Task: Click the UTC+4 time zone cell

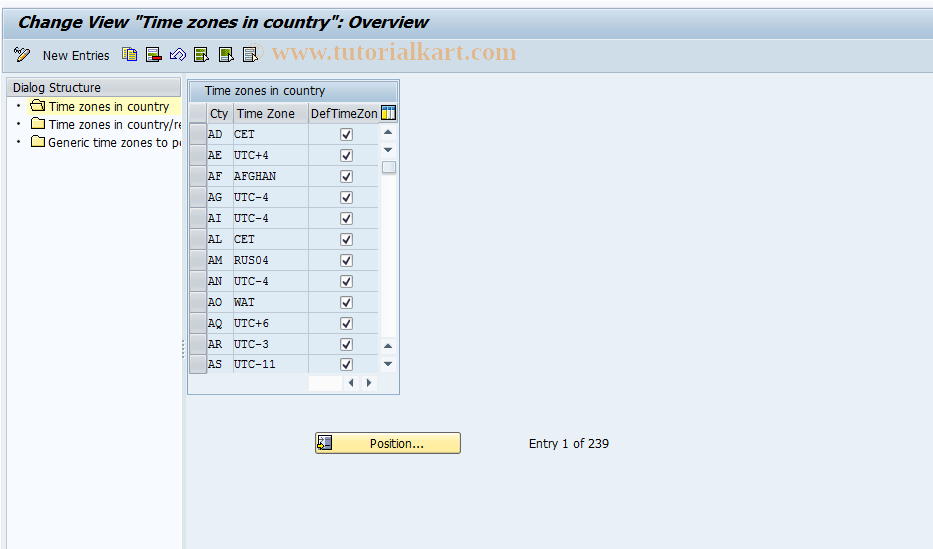Action: 270,155
